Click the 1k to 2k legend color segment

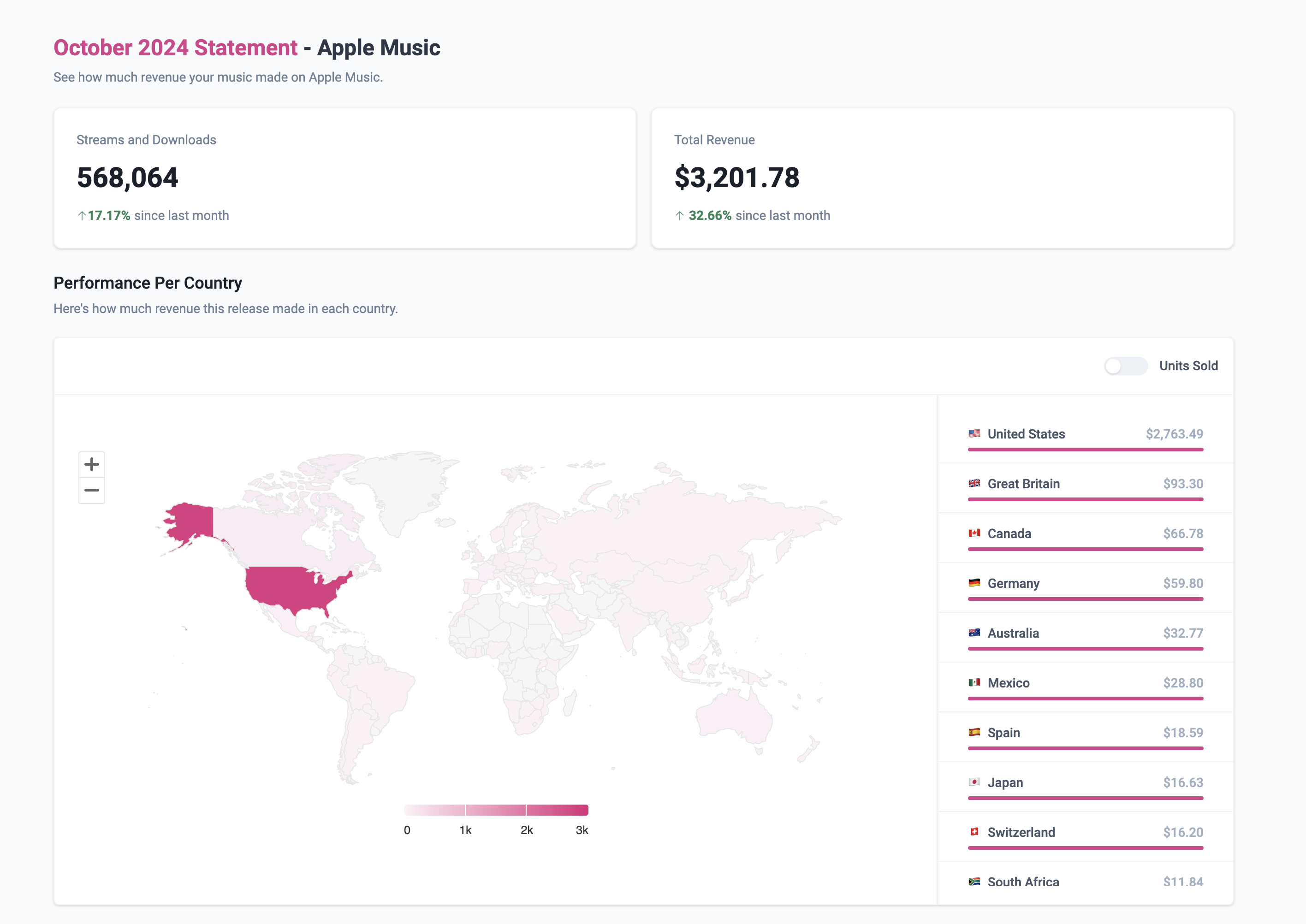click(x=496, y=810)
